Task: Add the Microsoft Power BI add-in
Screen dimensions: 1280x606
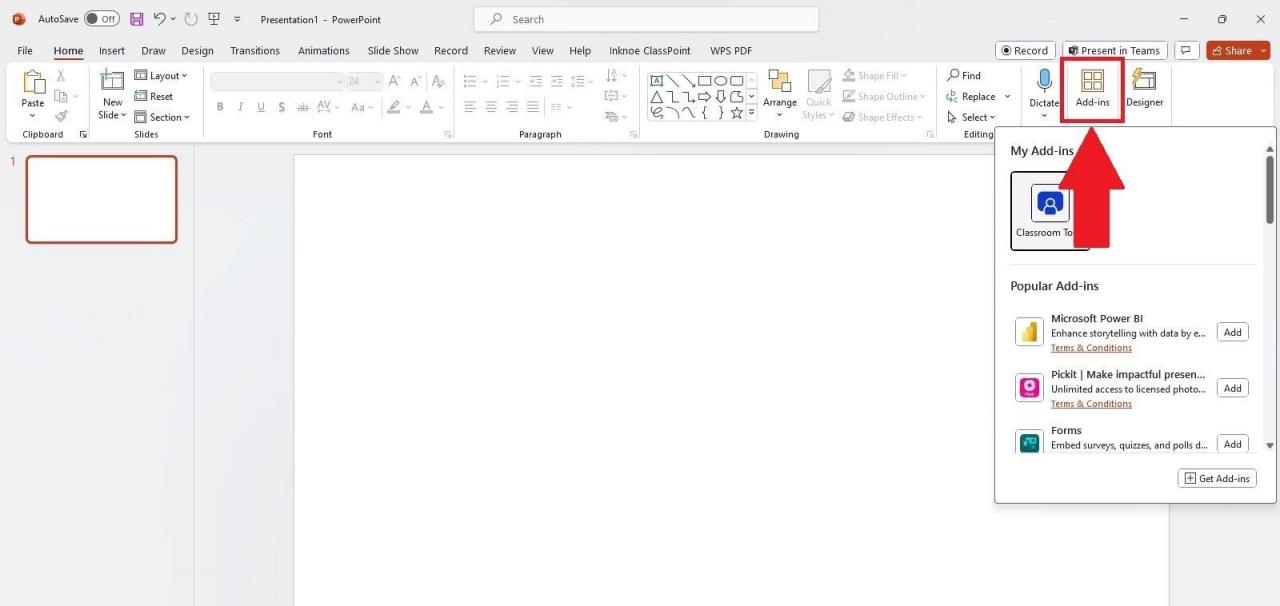Action: tap(1231, 332)
